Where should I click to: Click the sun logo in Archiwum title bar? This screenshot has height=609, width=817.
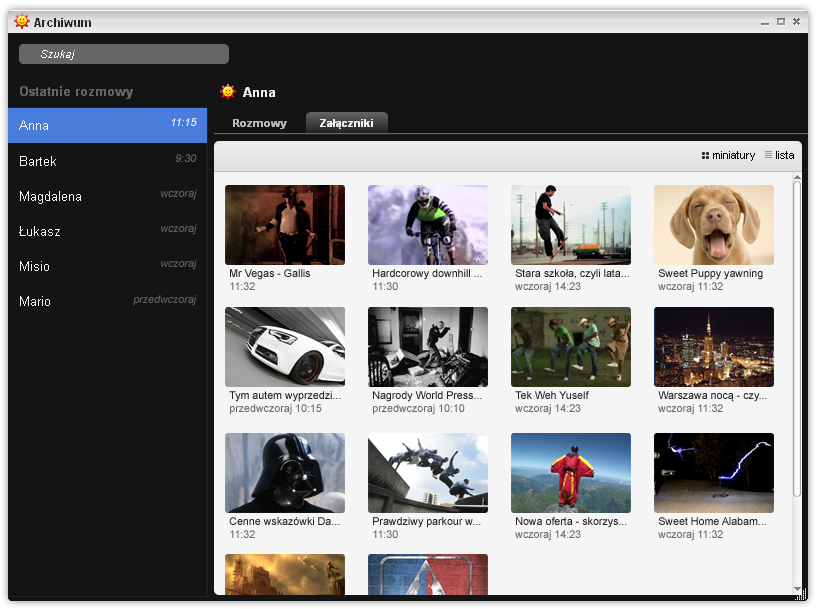[x=22, y=22]
